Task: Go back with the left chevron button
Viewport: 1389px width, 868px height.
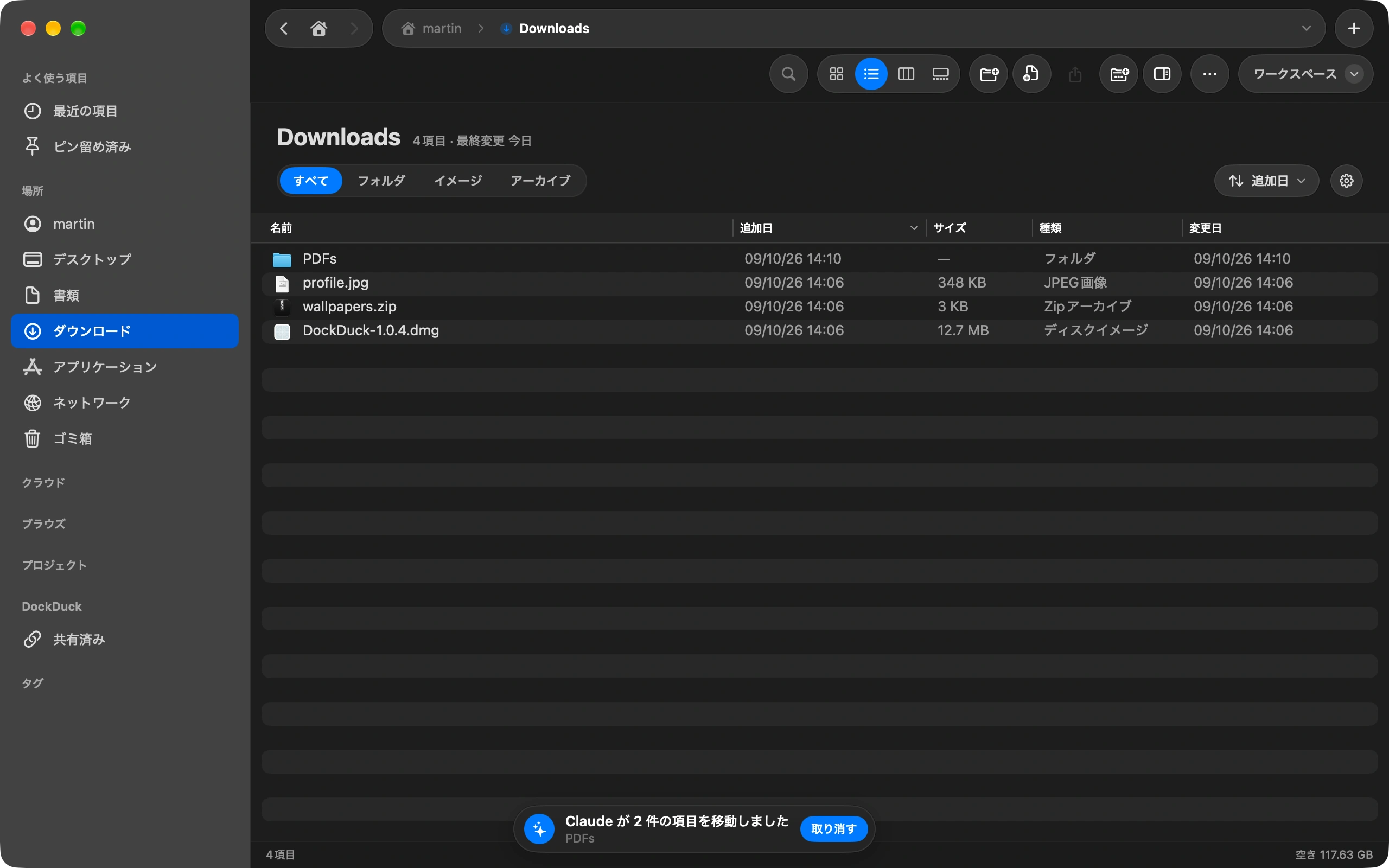Action: [x=284, y=28]
